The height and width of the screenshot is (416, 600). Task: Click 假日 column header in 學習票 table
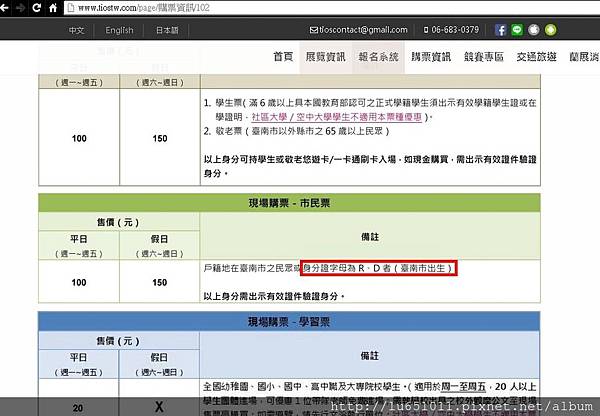pos(159,357)
